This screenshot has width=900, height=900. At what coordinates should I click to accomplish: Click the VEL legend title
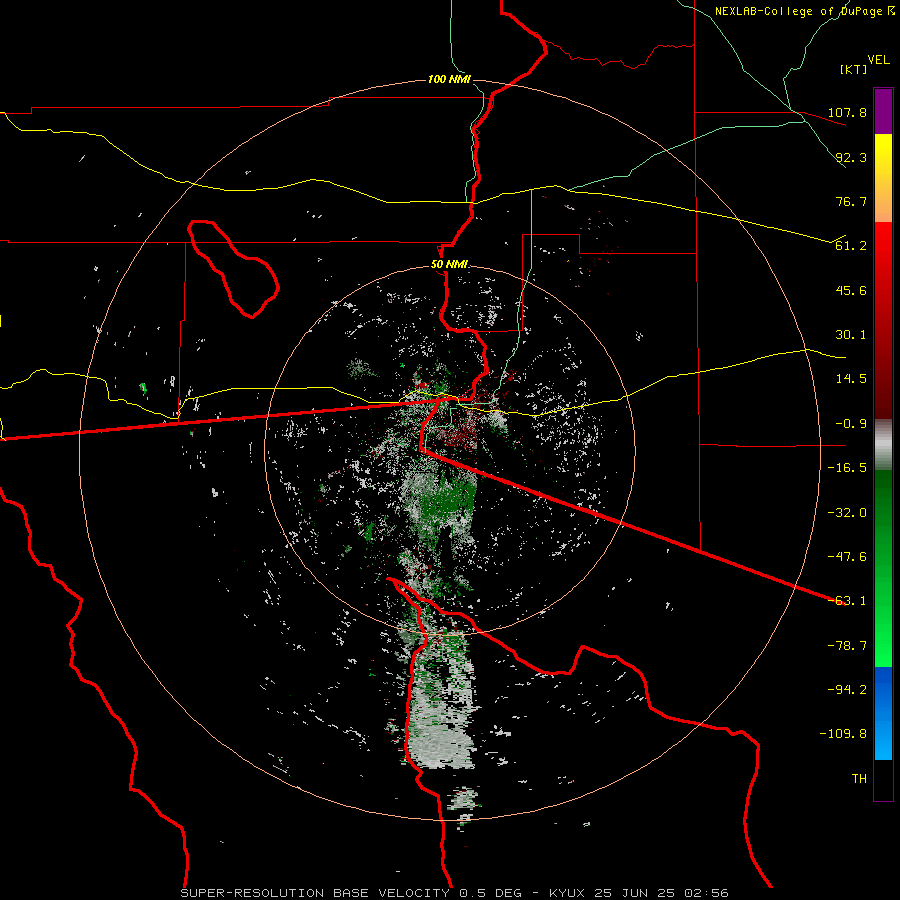[878, 60]
